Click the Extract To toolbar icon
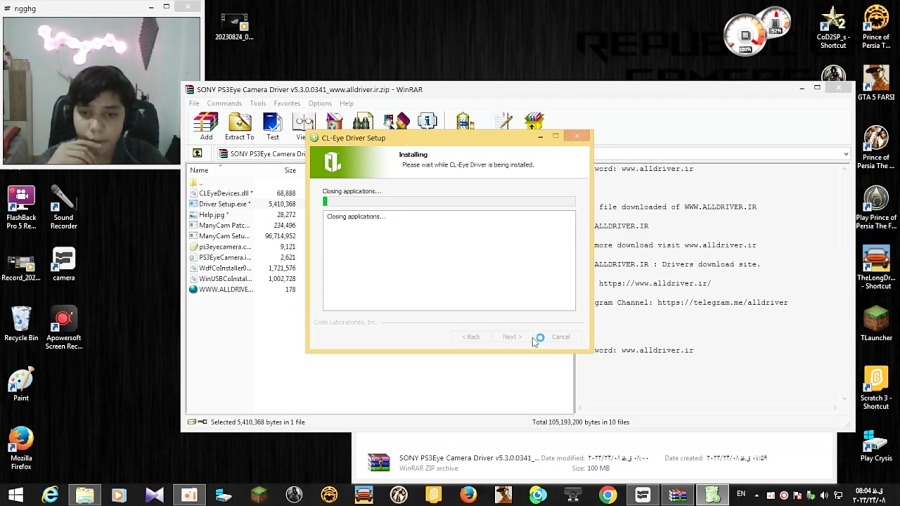This screenshot has height=506, width=900. point(239,126)
